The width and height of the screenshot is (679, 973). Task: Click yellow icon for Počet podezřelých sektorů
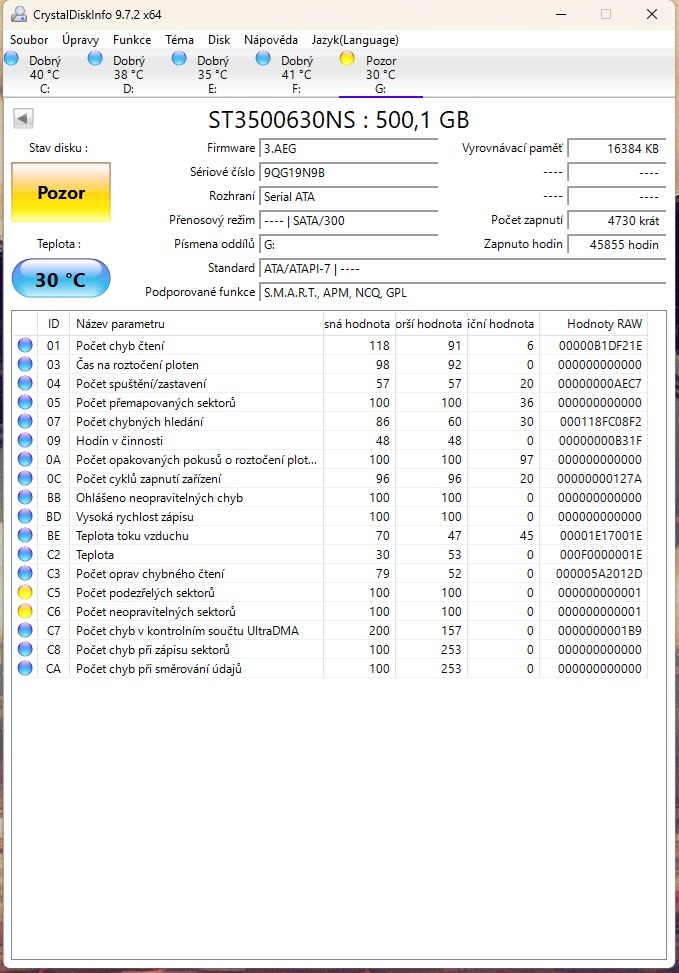coord(25,593)
